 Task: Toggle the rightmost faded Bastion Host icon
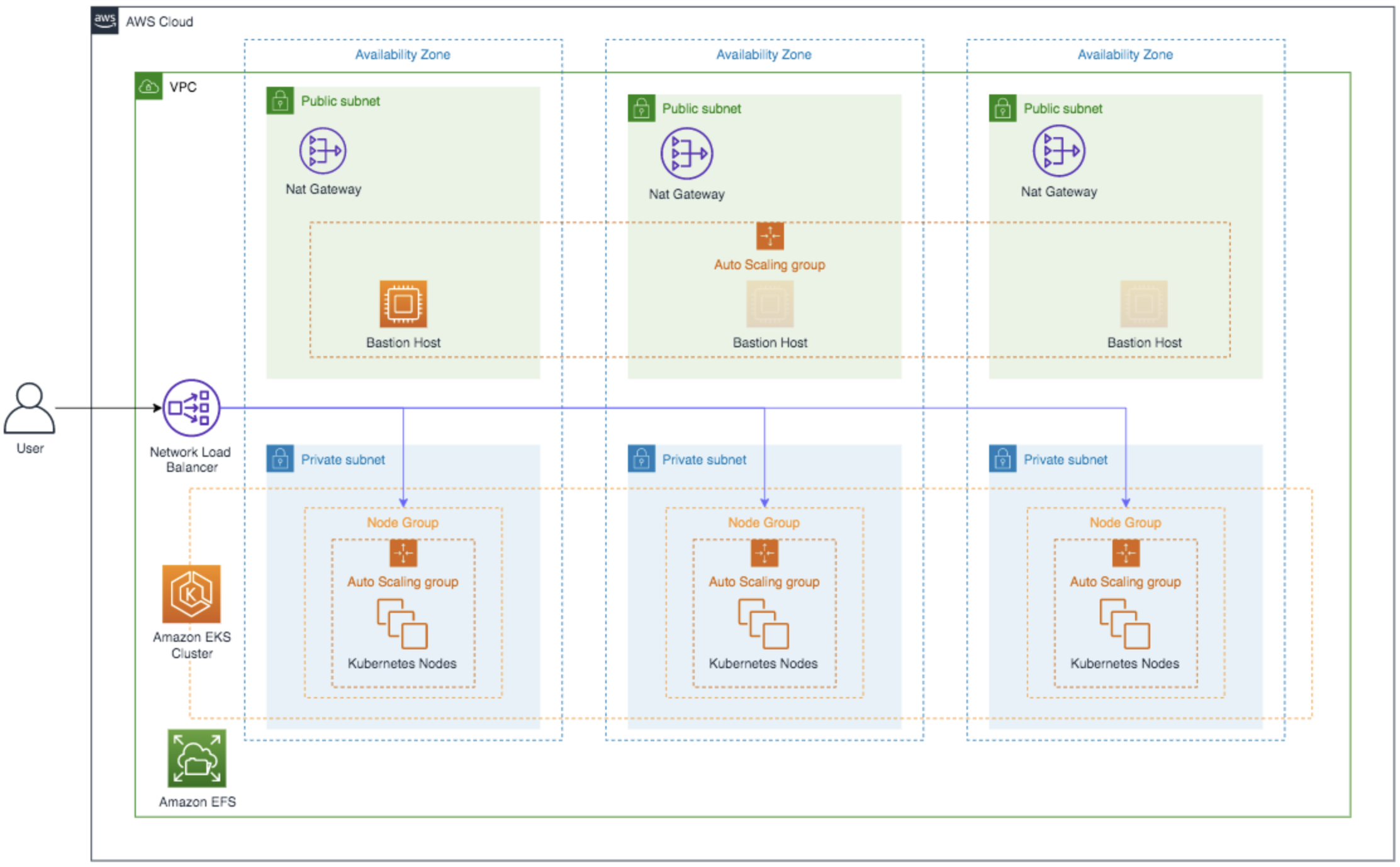[x=1143, y=305]
